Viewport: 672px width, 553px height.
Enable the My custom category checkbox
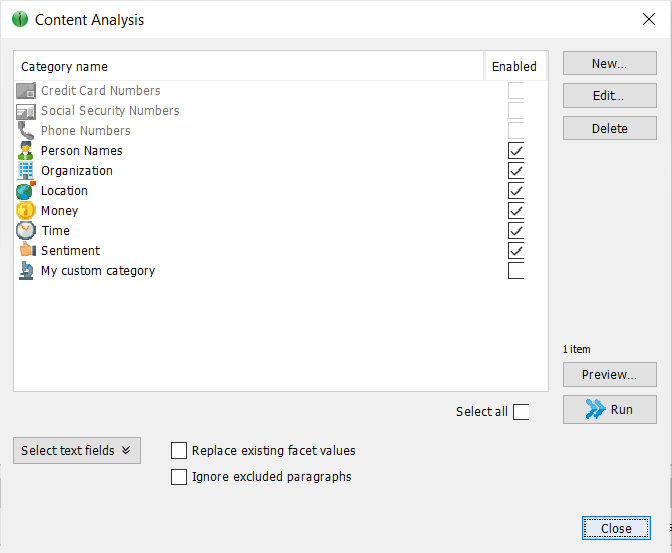click(516, 271)
